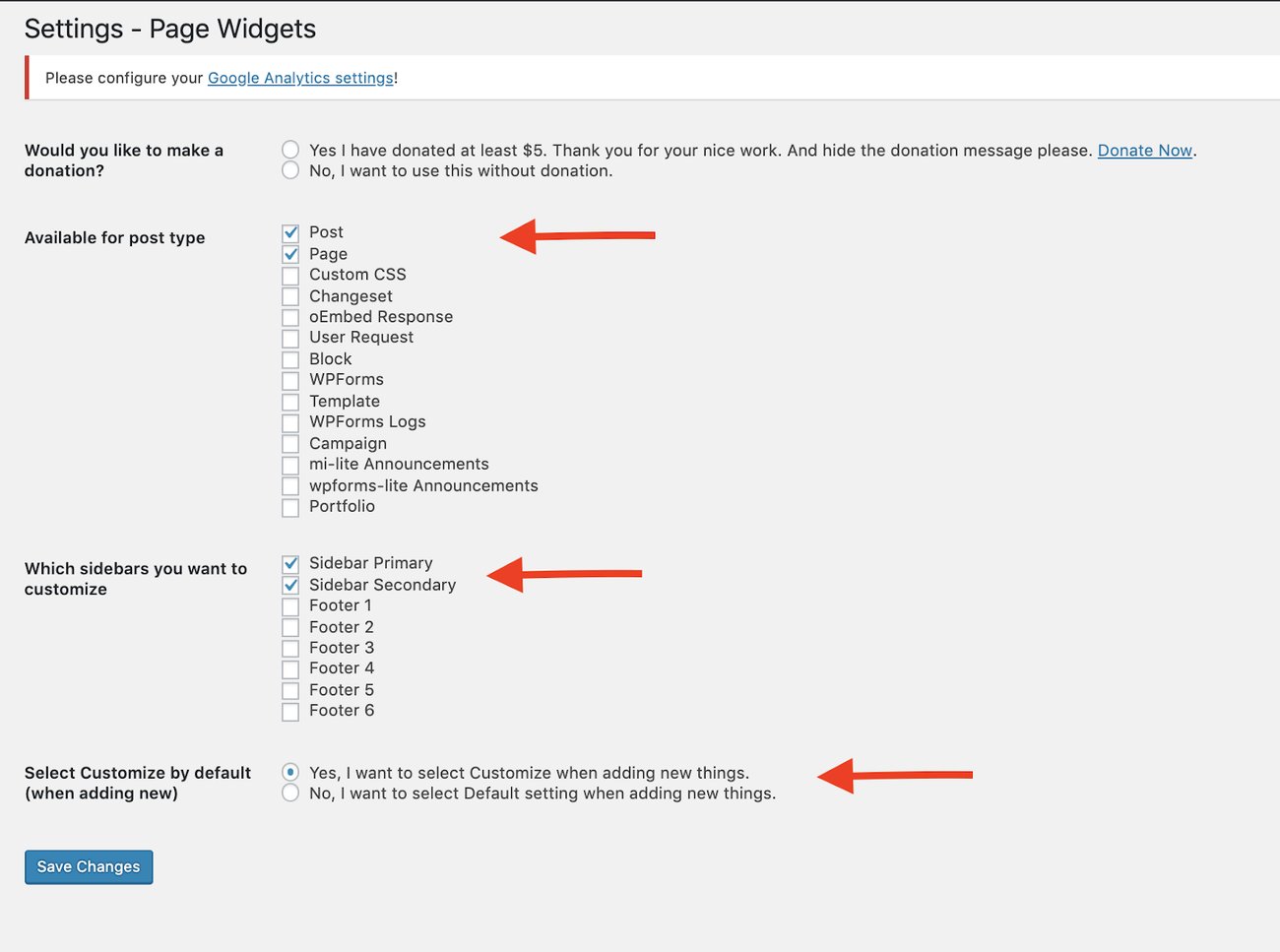
Task: Enable the WPForms post type
Action: click(290, 380)
